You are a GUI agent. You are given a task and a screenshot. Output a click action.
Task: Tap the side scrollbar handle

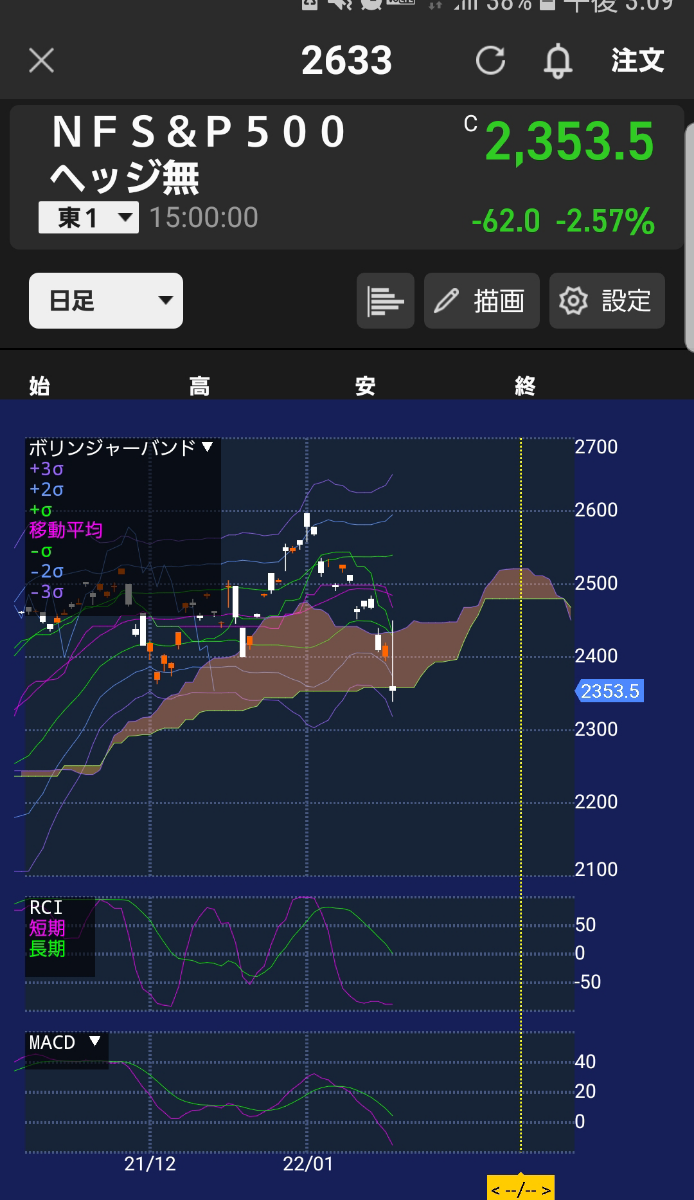(689, 238)
